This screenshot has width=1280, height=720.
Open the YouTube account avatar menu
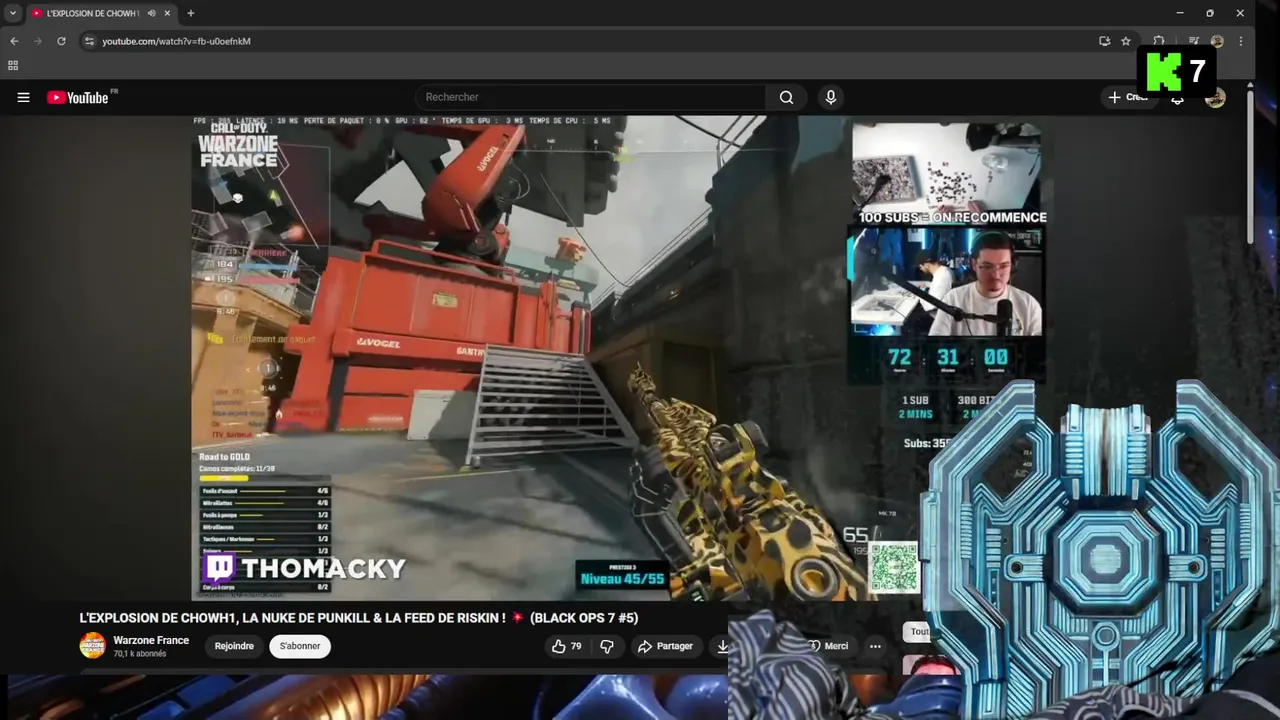(1215, 98)
